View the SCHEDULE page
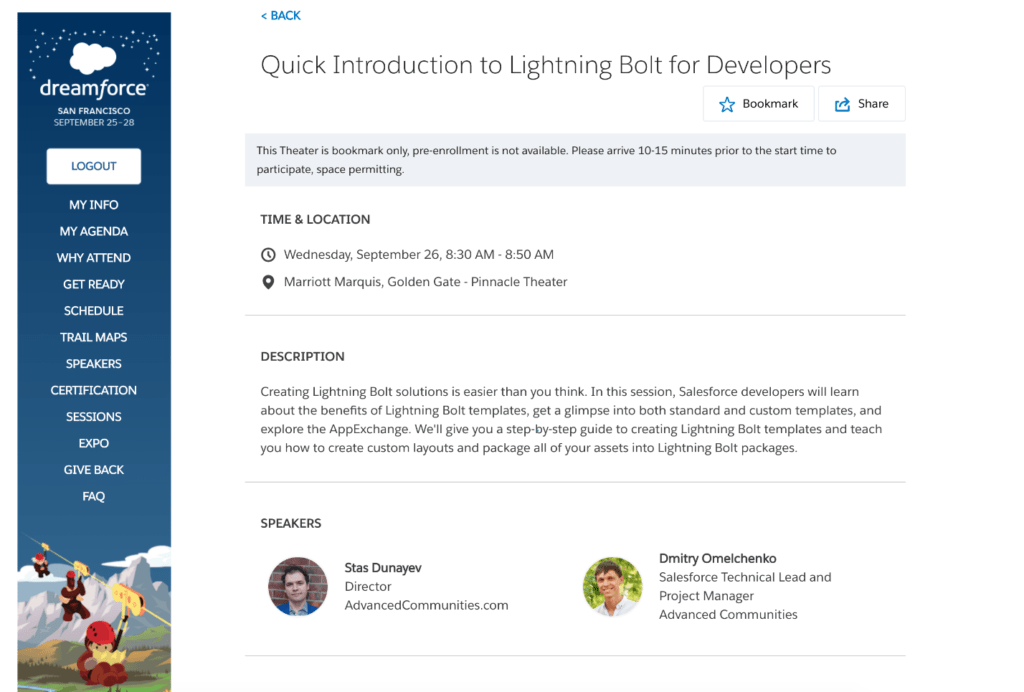This screenshot has width=1024, height=692. 93,311
